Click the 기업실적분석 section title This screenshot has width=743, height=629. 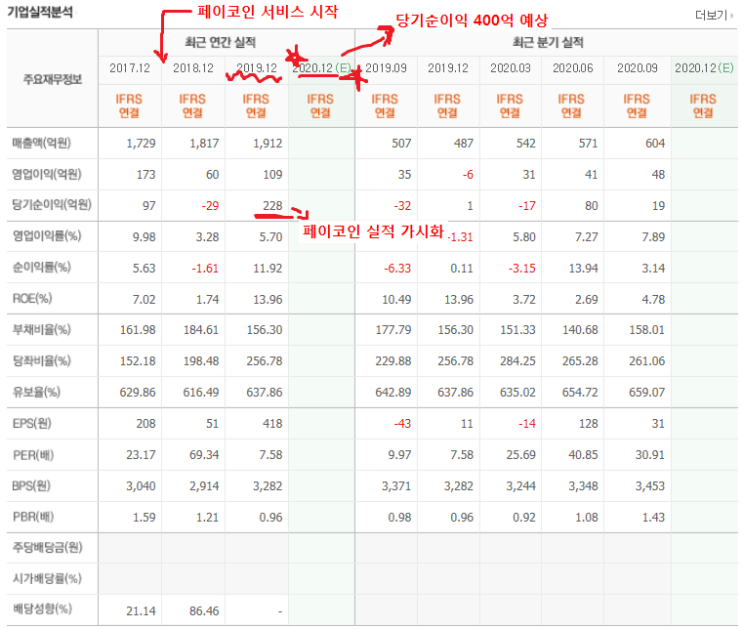pos(40,12)
